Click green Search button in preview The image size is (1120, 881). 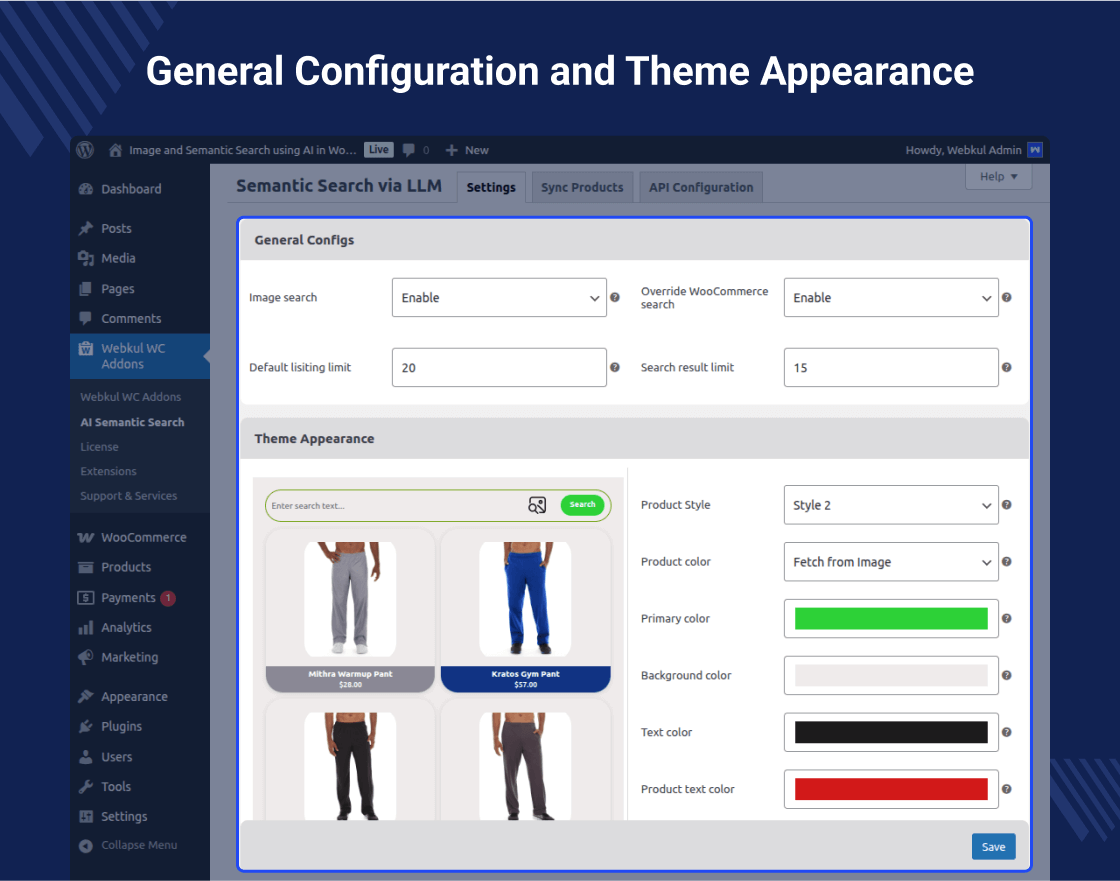click(582, 504)
